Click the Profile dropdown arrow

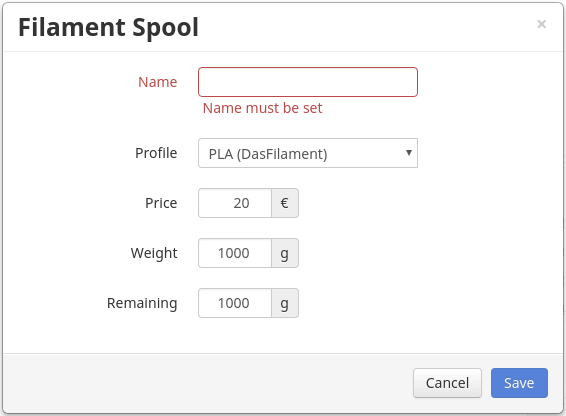coord(409,153)
